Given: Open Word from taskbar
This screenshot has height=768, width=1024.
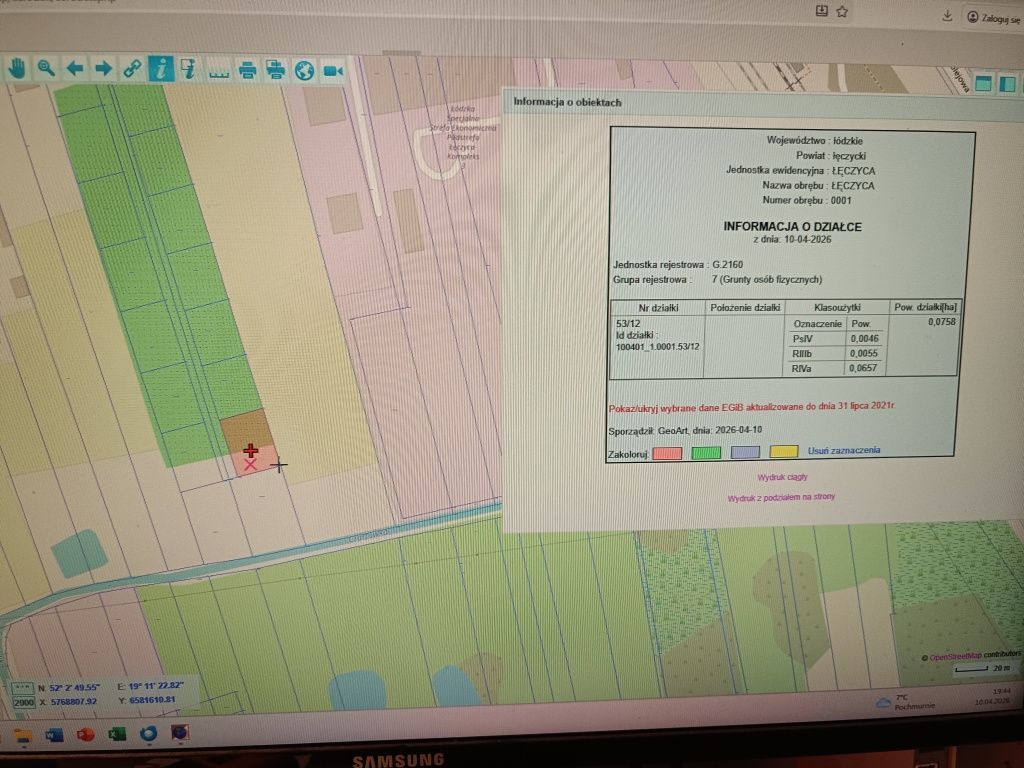Looking at the screenshot, I should (x=54, y=736).
